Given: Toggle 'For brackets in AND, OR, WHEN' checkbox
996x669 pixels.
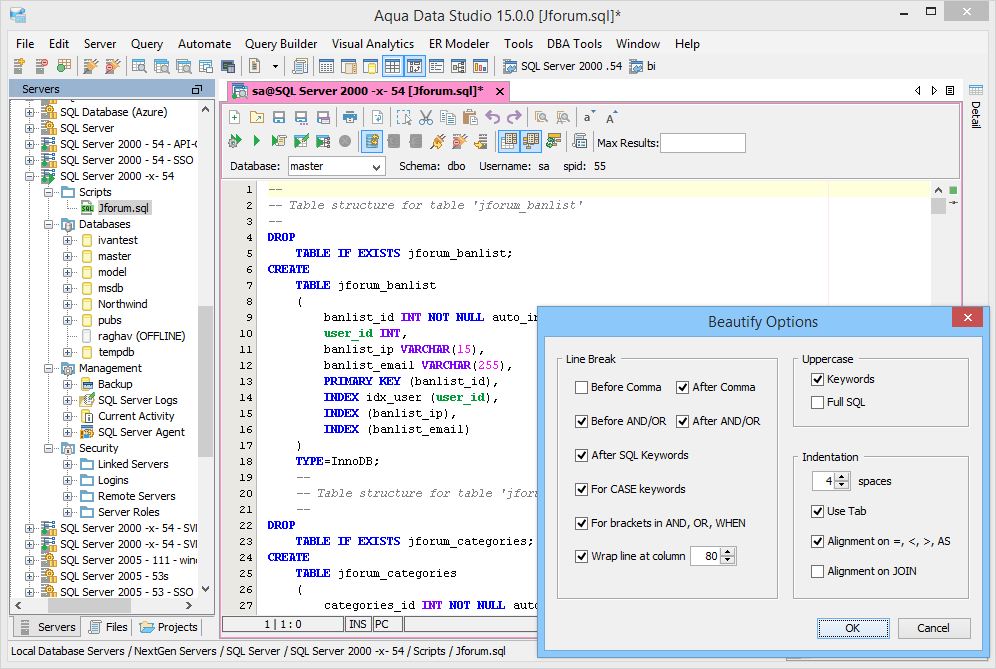Looking at the screenshot, I should (x=581, y=524).
